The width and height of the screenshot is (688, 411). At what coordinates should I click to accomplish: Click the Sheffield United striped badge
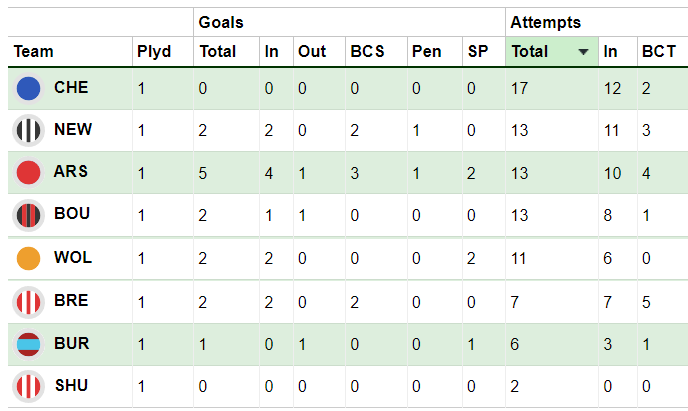[x=29, y=386]
